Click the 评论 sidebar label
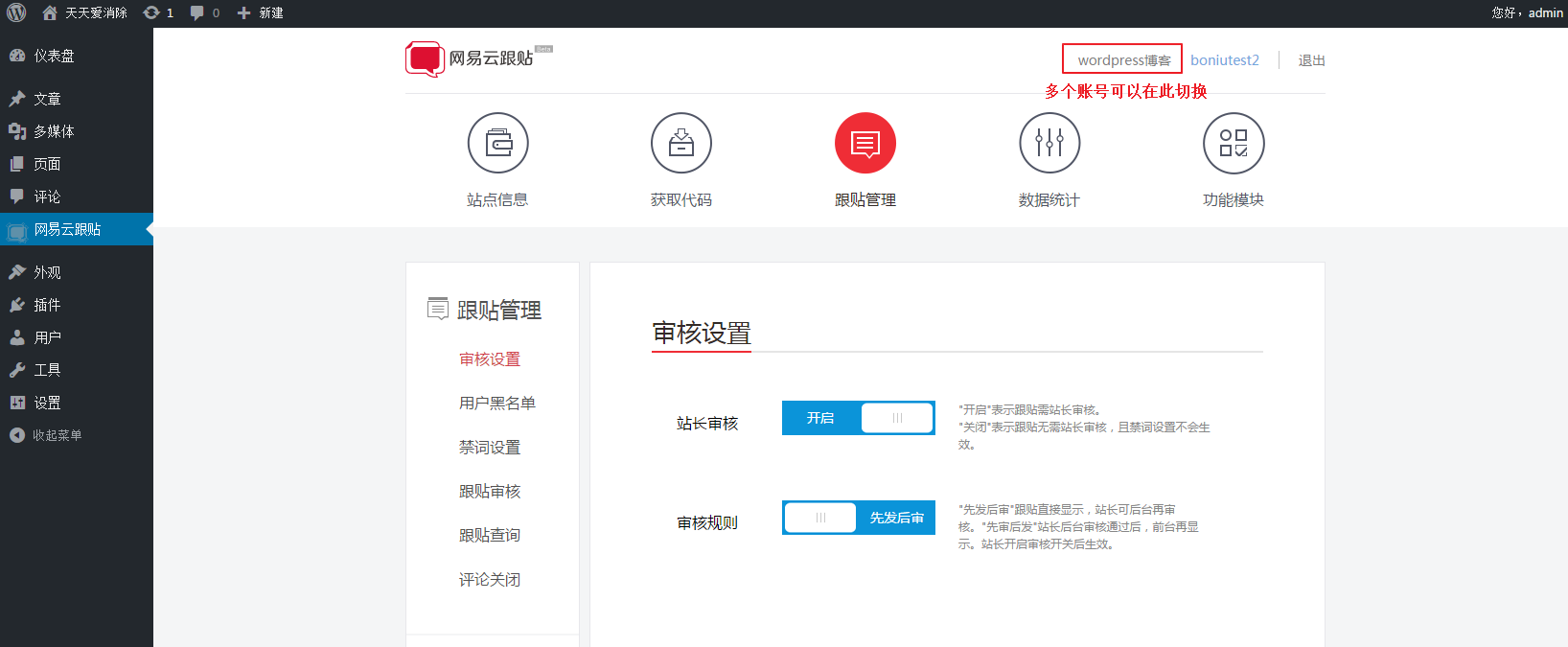1568x647 pixels. point(48,196)
